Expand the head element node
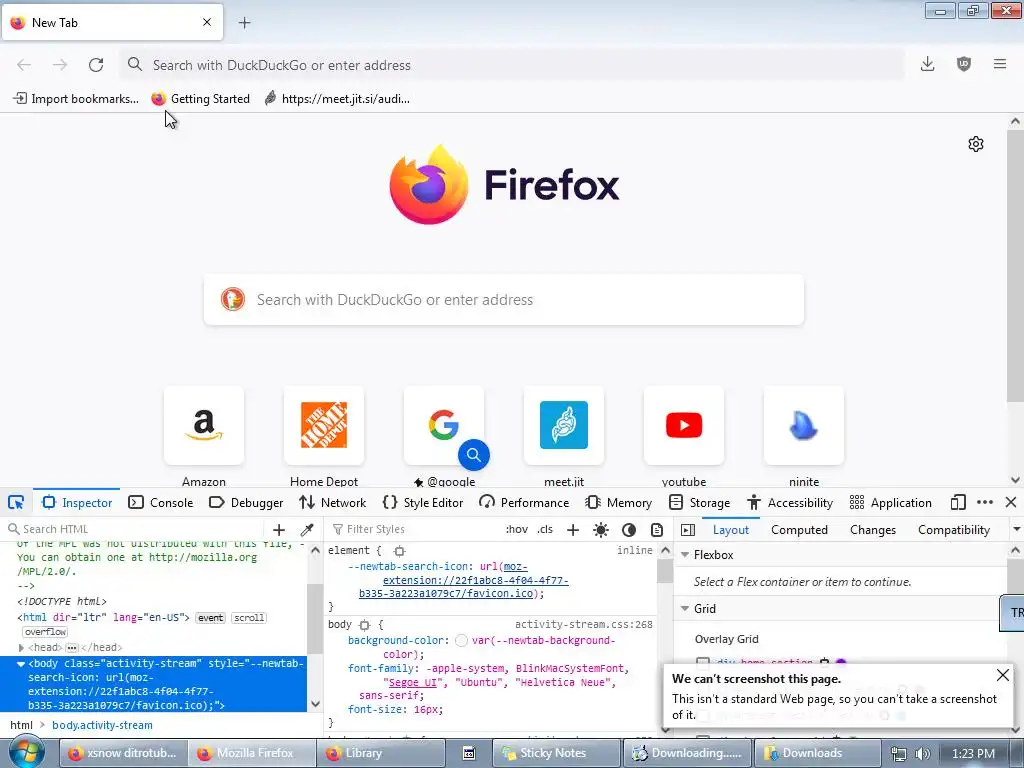This screenshot has height=768, width=1024. [x=22, y=648]
